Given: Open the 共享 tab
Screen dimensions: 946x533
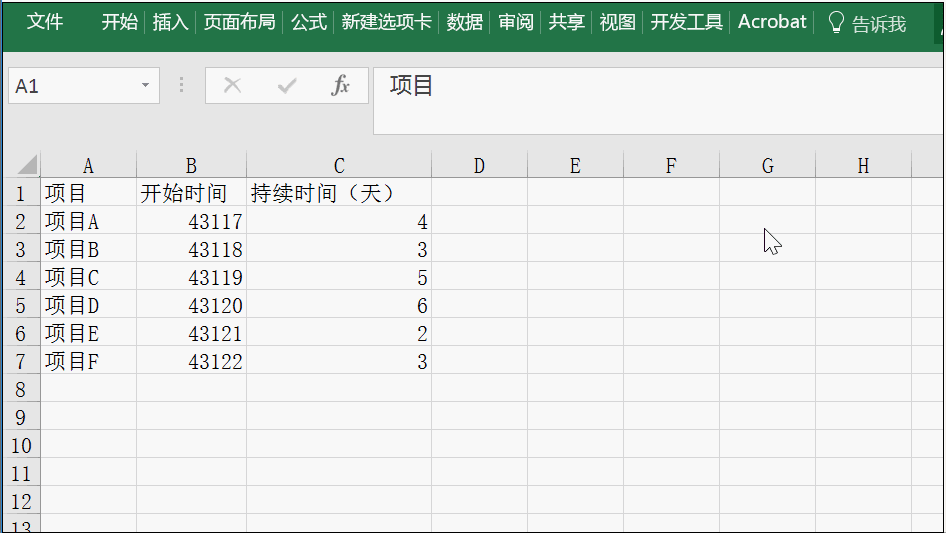Looking at the screenshot, I should click(x=567, y=22).
